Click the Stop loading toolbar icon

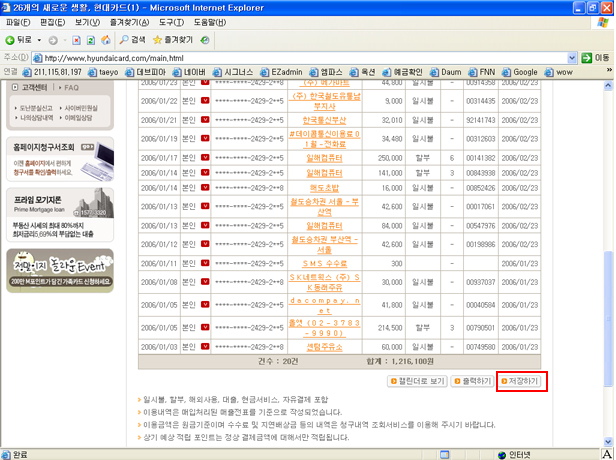click(76, 40)
